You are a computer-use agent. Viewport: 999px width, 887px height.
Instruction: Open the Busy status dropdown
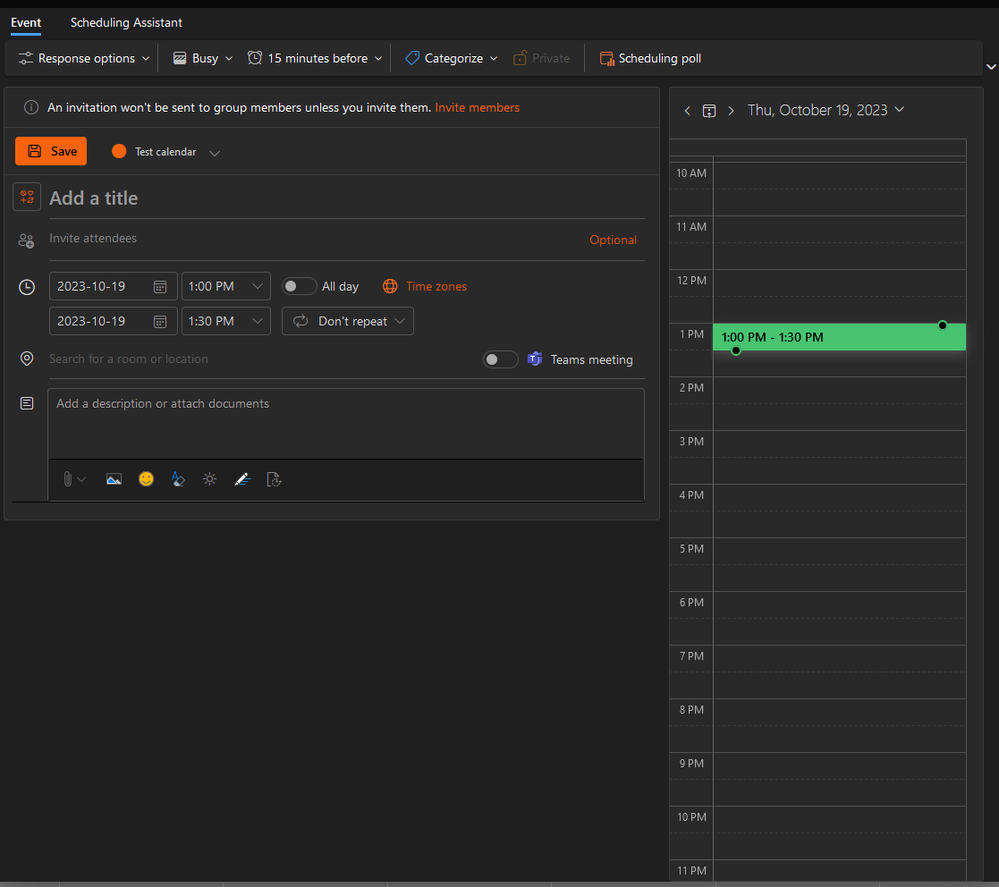[203, 58]
